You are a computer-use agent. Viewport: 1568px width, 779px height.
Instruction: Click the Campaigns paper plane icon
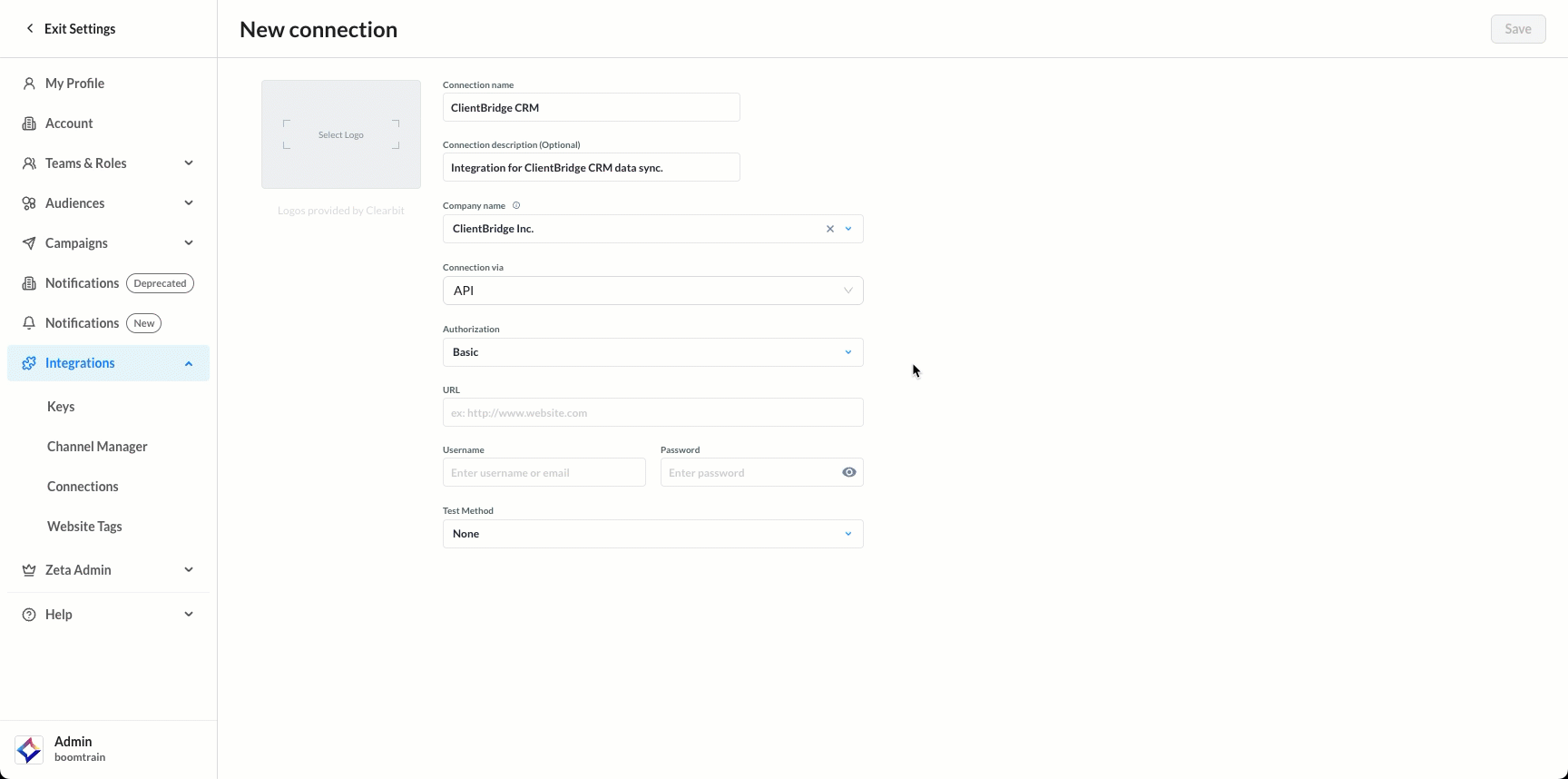coord(29,243)
